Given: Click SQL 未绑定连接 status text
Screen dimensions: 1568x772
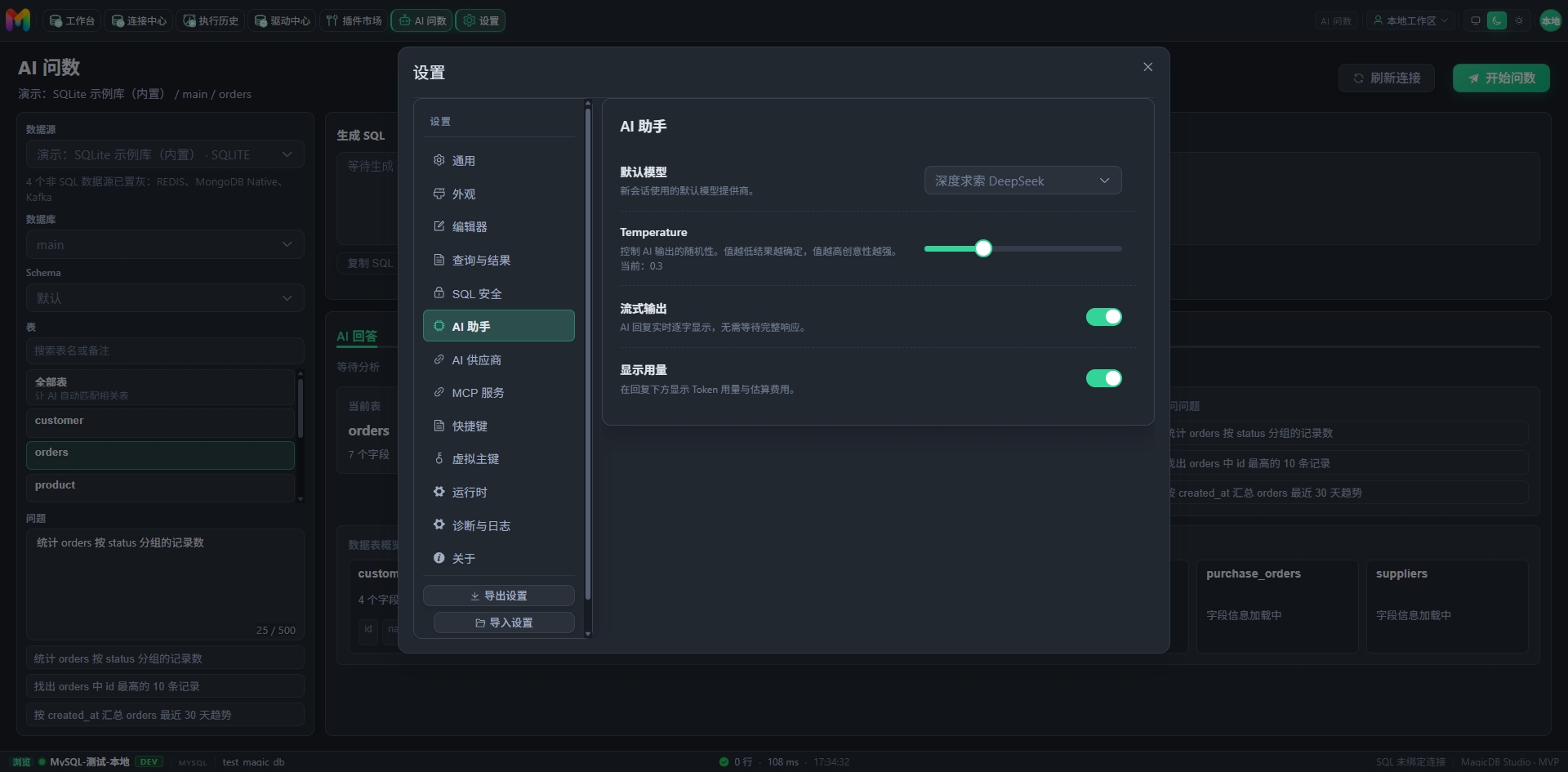Looking at the screenshot, I should pyautogui.click(x=1410, y=762).
